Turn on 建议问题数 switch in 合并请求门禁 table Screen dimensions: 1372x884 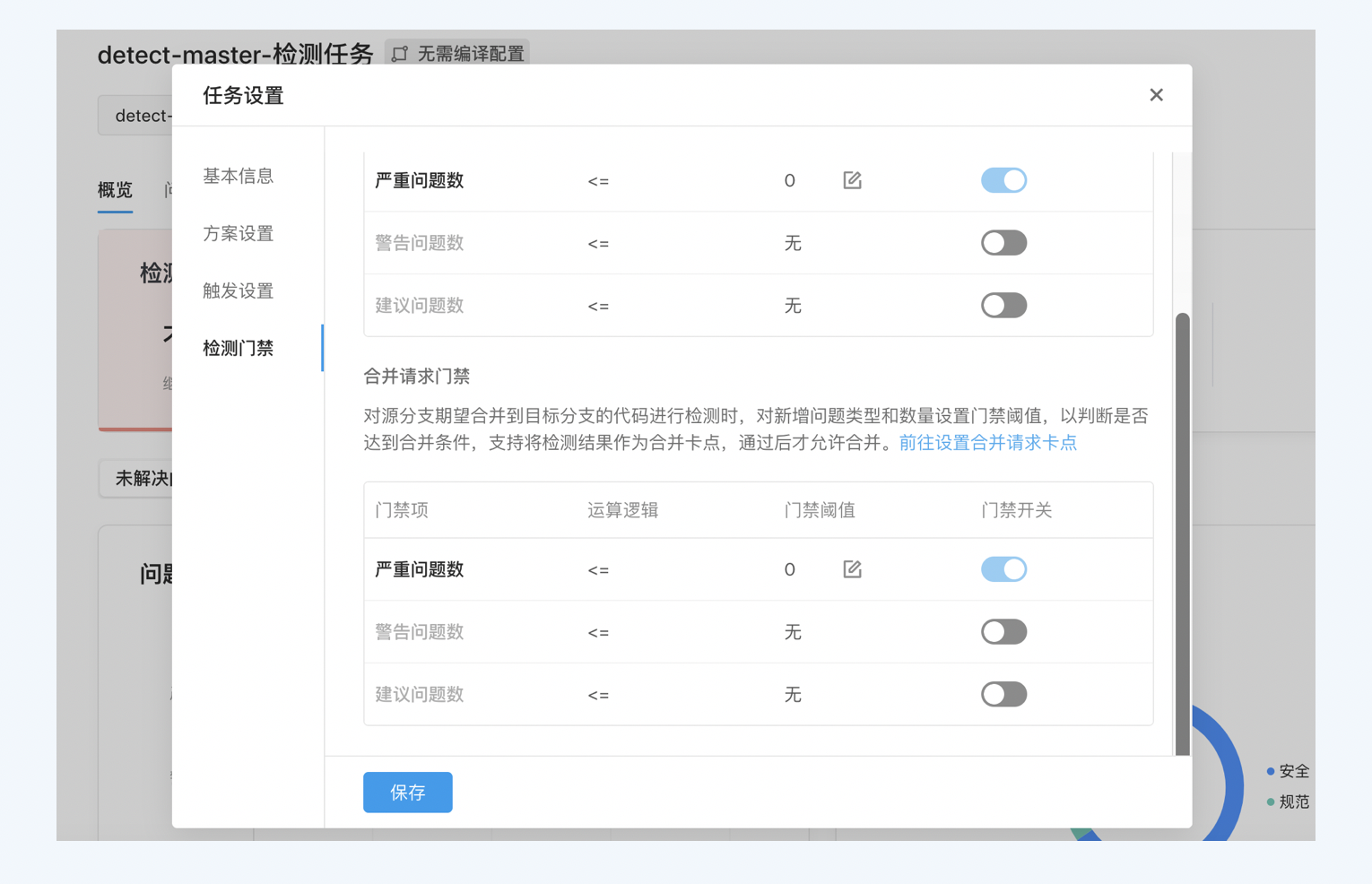(1003, 695)
